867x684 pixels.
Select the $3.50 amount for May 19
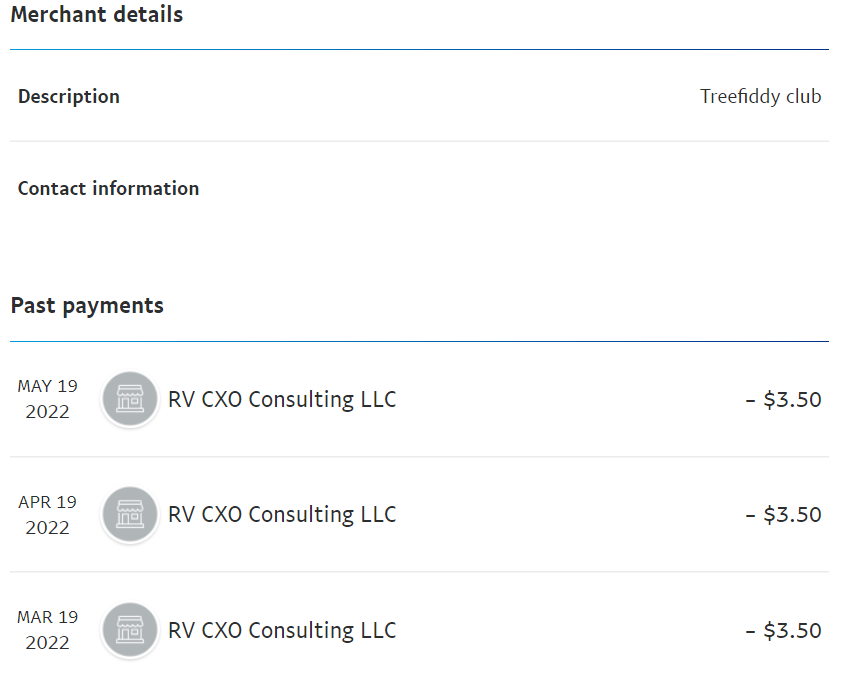(x=784, y=400)
